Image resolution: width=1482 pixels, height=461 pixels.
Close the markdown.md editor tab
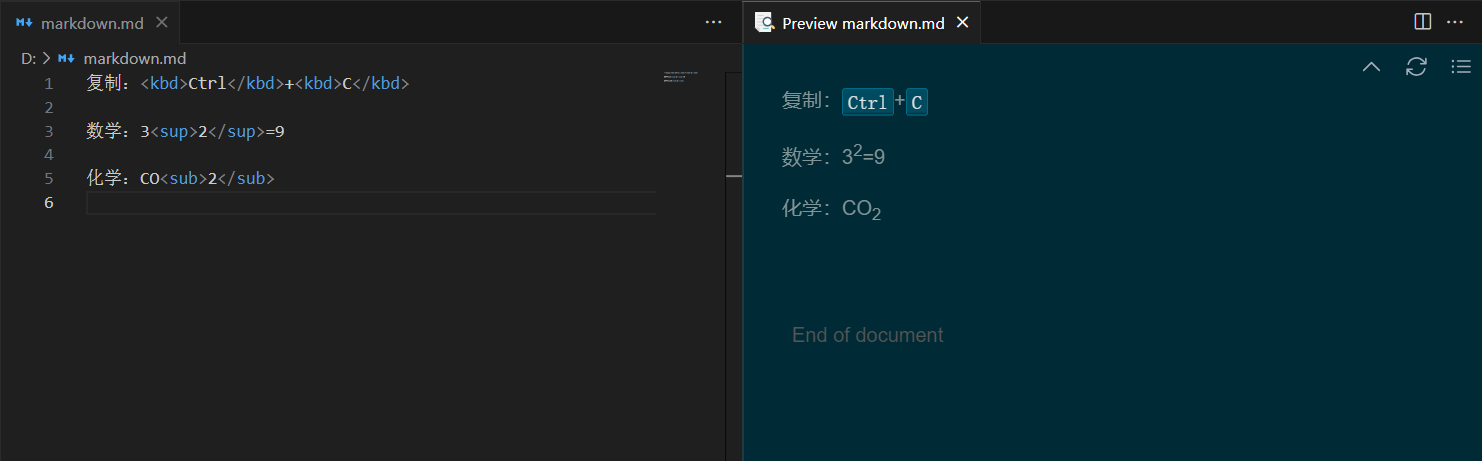[x=163, y=23]
